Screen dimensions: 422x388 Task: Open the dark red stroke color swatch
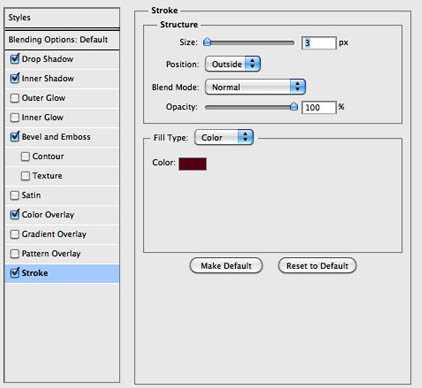tap(193, 164)
